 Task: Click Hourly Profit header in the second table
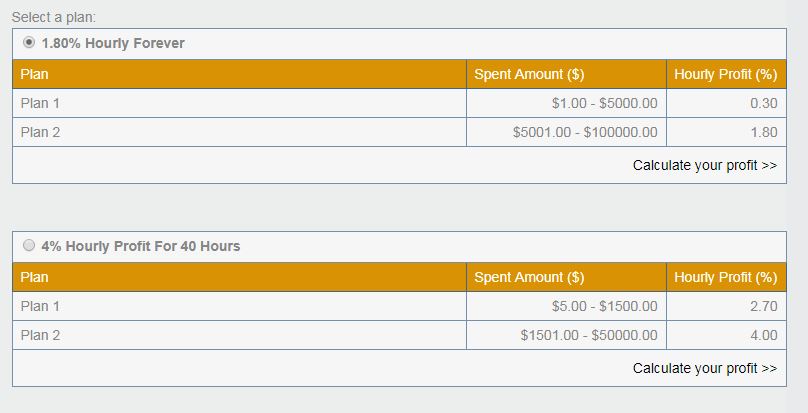coord(725,277)
